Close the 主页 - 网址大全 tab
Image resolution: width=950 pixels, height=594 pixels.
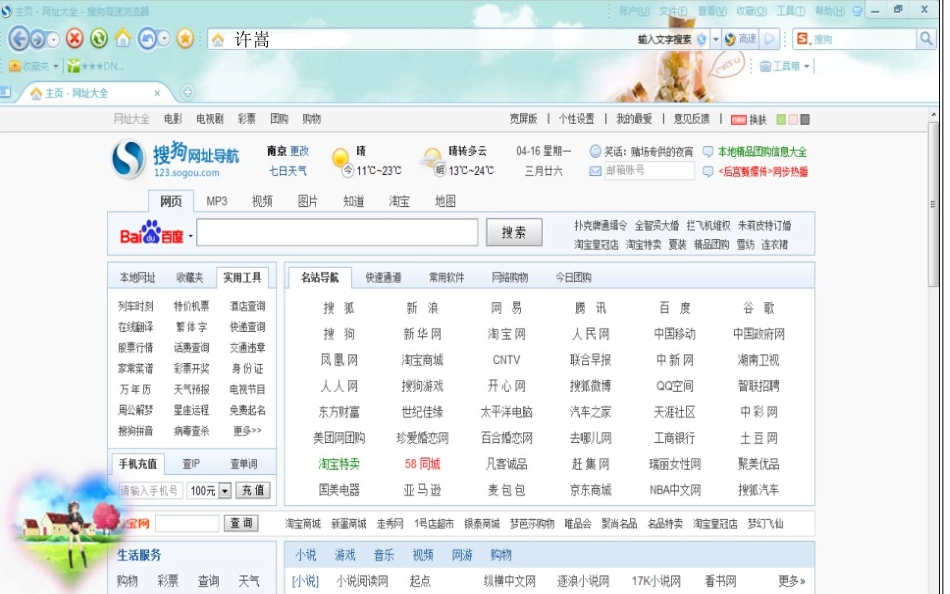(x=157, y=93)
